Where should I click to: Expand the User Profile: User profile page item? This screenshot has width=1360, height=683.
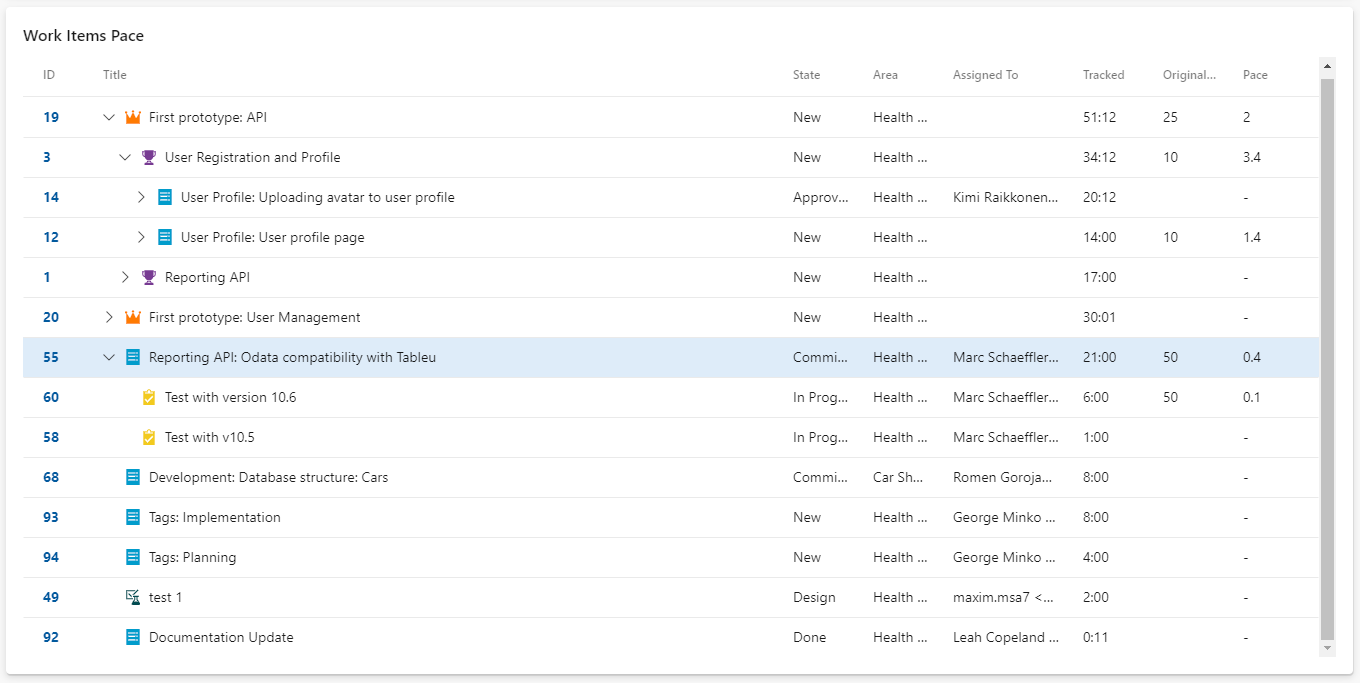click(141, 237)
